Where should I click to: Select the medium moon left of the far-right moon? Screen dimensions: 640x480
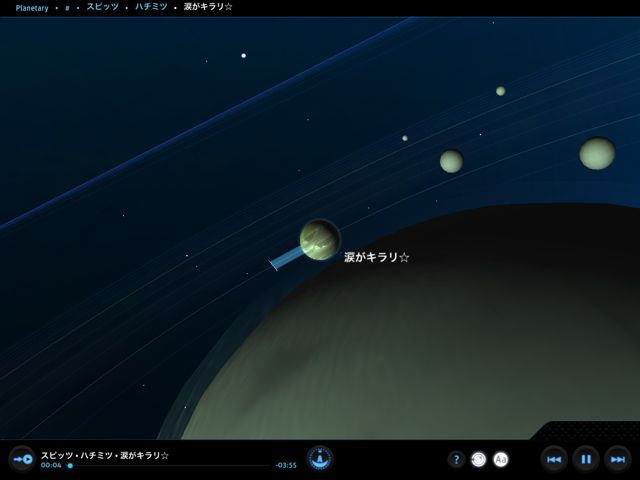click(x=451, y=161)
